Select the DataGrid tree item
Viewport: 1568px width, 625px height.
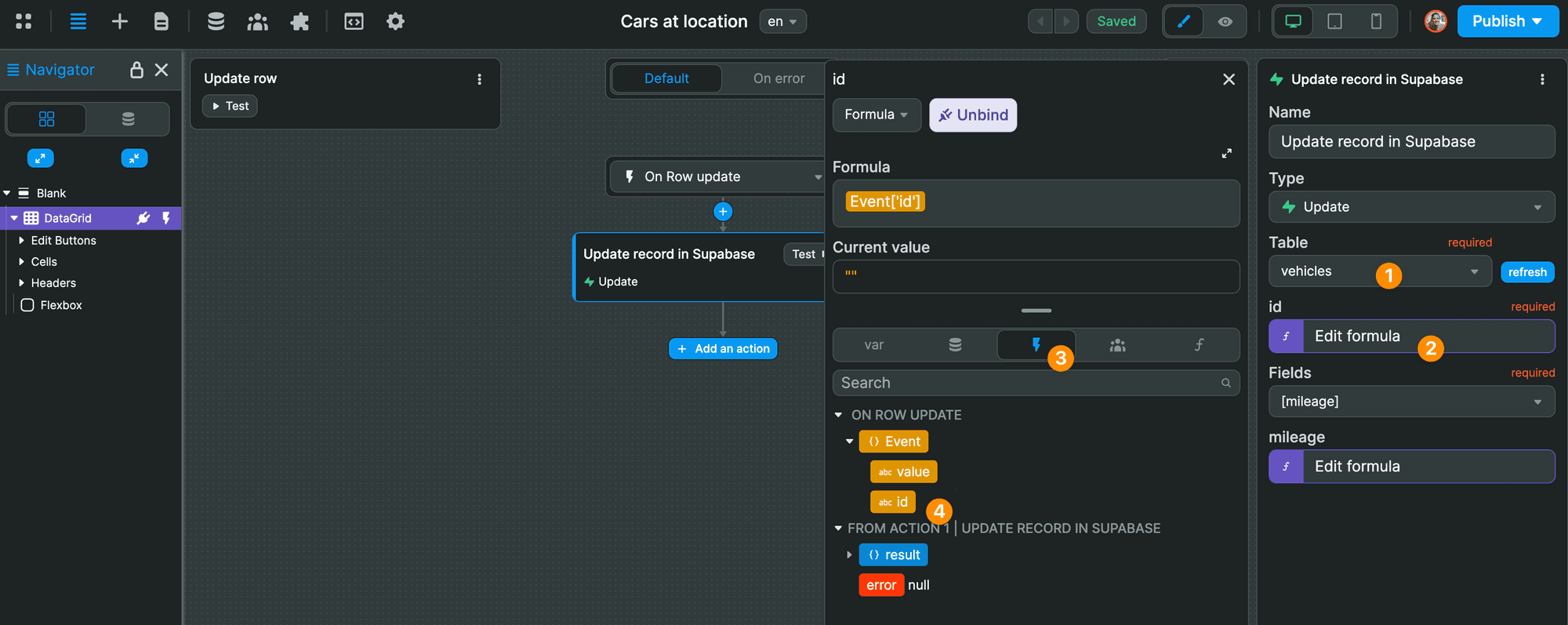(x=67, y=218)
